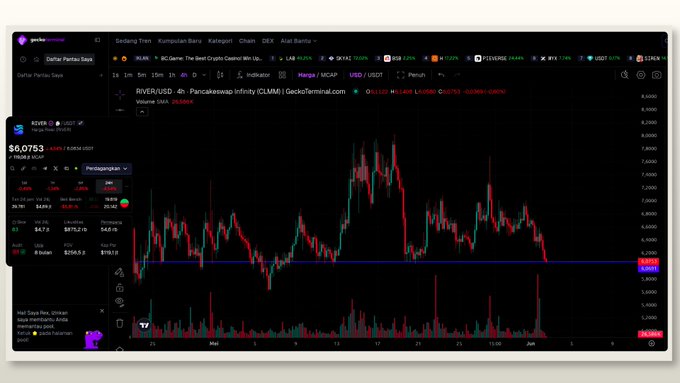Expand more timeframes dropdown arrow
This screenshot has height=383, width=680.
pyautogui.click(x=204, y=75)
